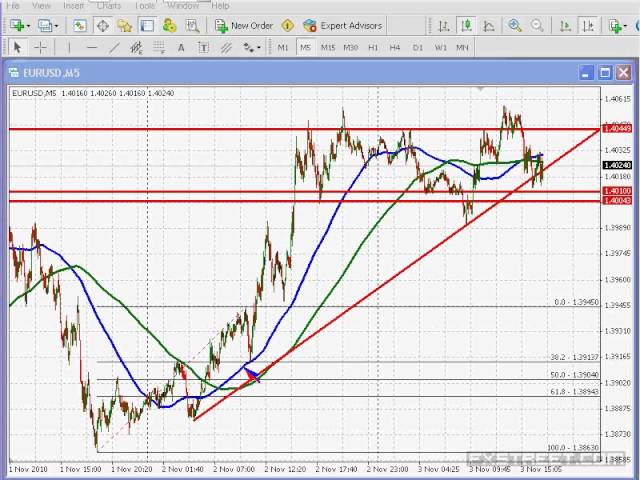Click the current price label 1.40240

pos(617,165)
